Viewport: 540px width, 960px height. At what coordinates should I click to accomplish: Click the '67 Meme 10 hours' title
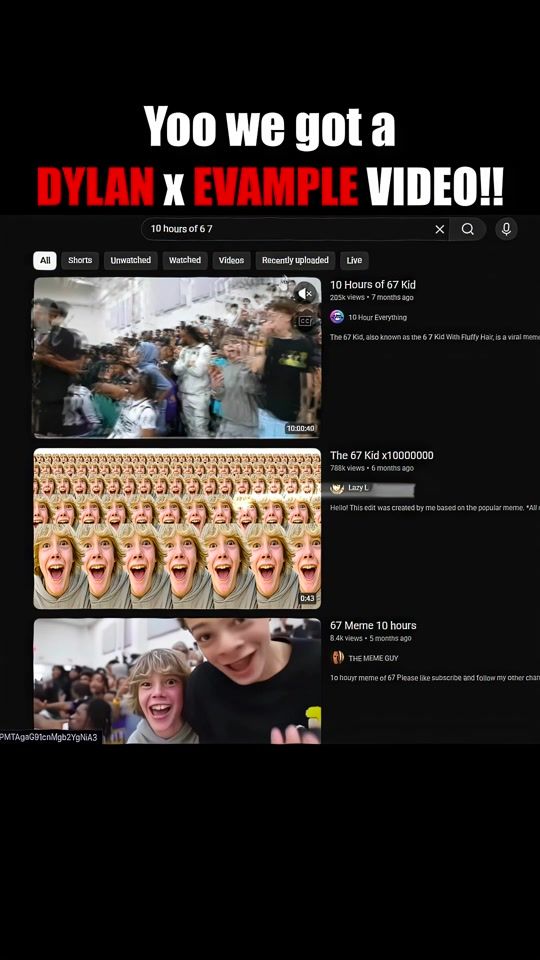pyautogui.click(x=373, y=625)
